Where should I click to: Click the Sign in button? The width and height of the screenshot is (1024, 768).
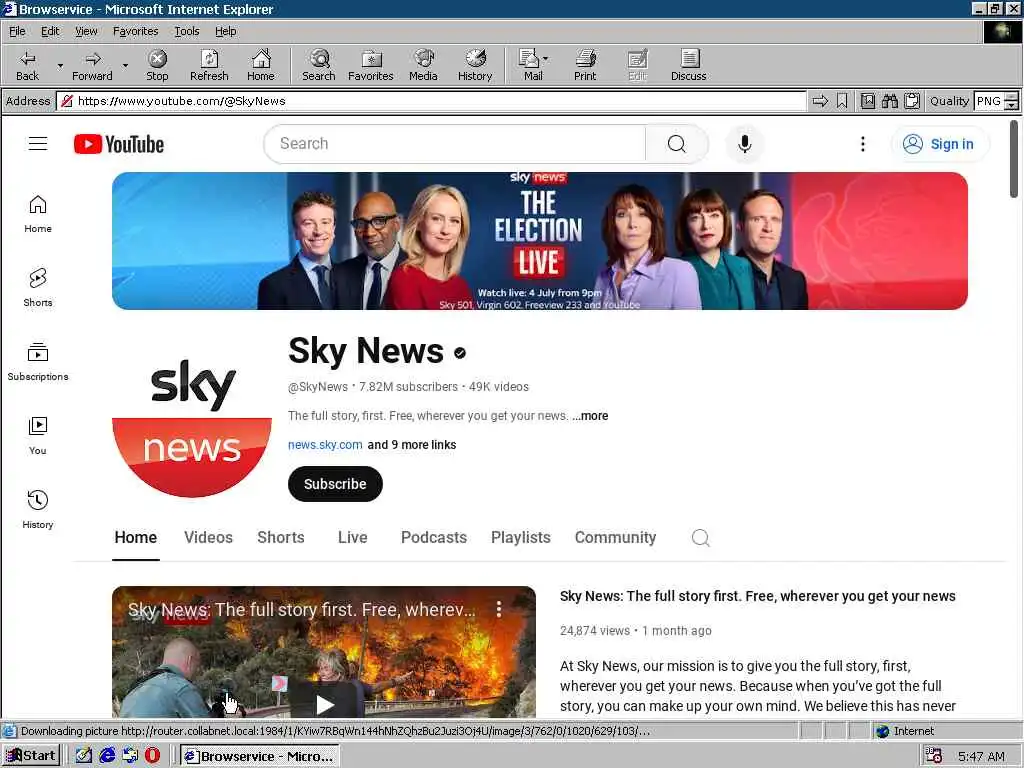[940, 144]
